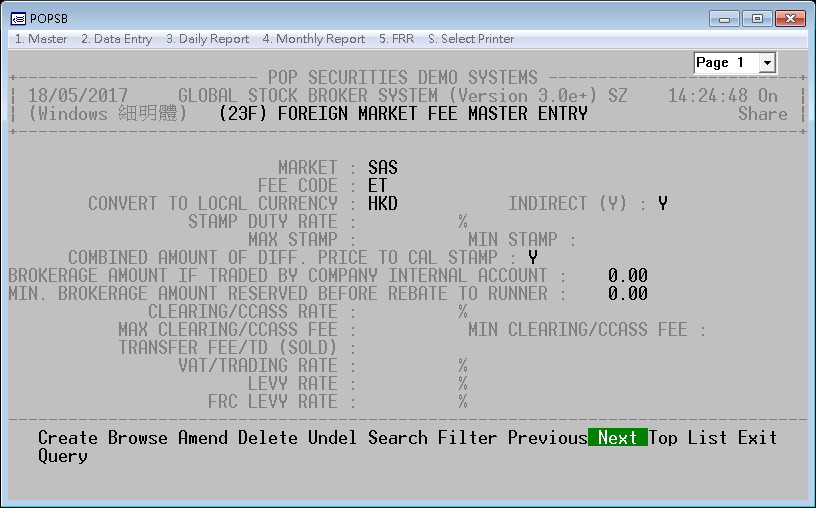Viewport: 817px width, 508px height.
Task: Click the time 14:24:48
Action: tap(708, 96)
